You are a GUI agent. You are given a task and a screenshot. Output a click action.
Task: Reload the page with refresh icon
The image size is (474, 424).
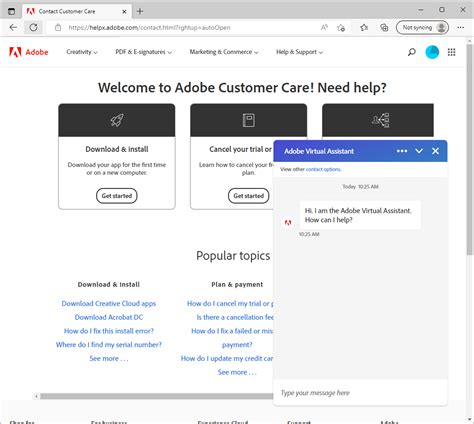[33, 28]
